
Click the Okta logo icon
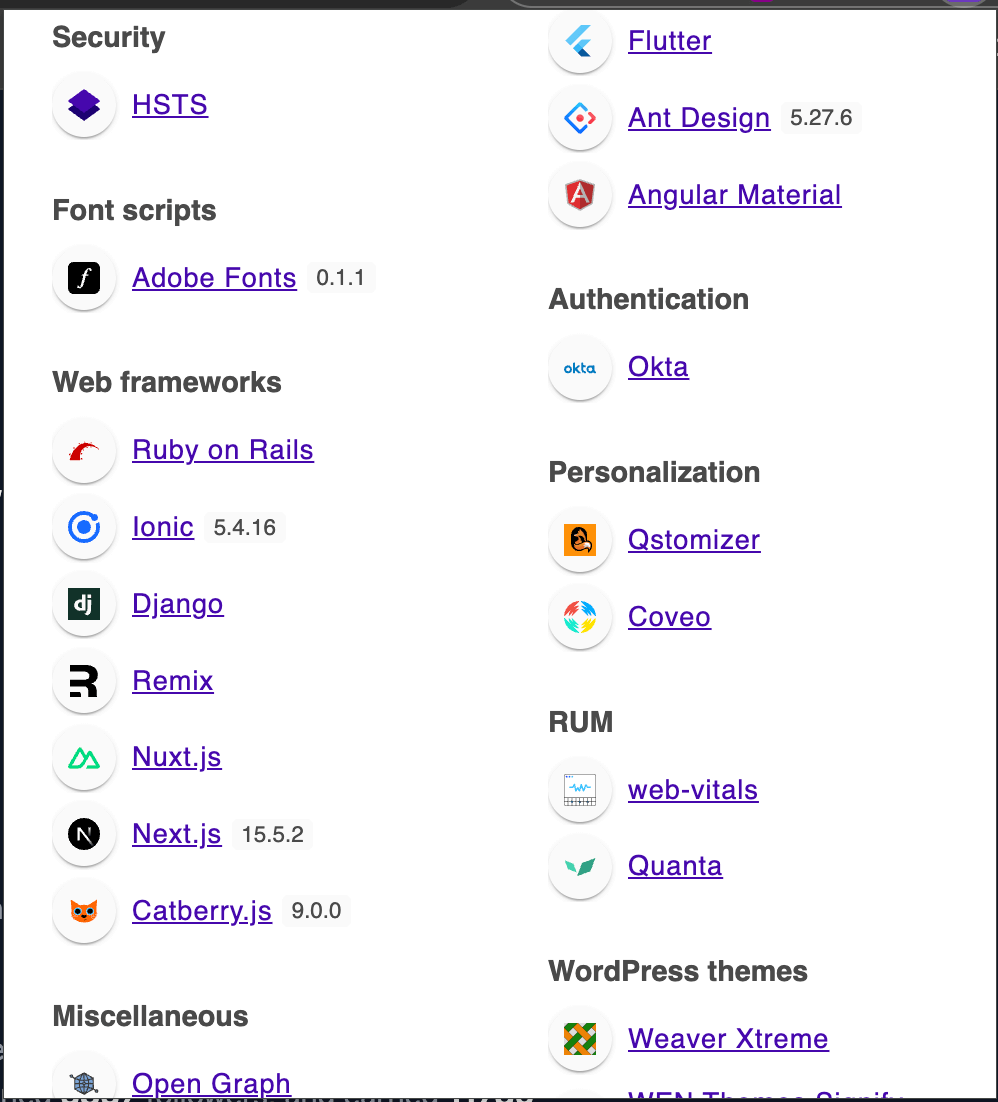pos(580,367)
